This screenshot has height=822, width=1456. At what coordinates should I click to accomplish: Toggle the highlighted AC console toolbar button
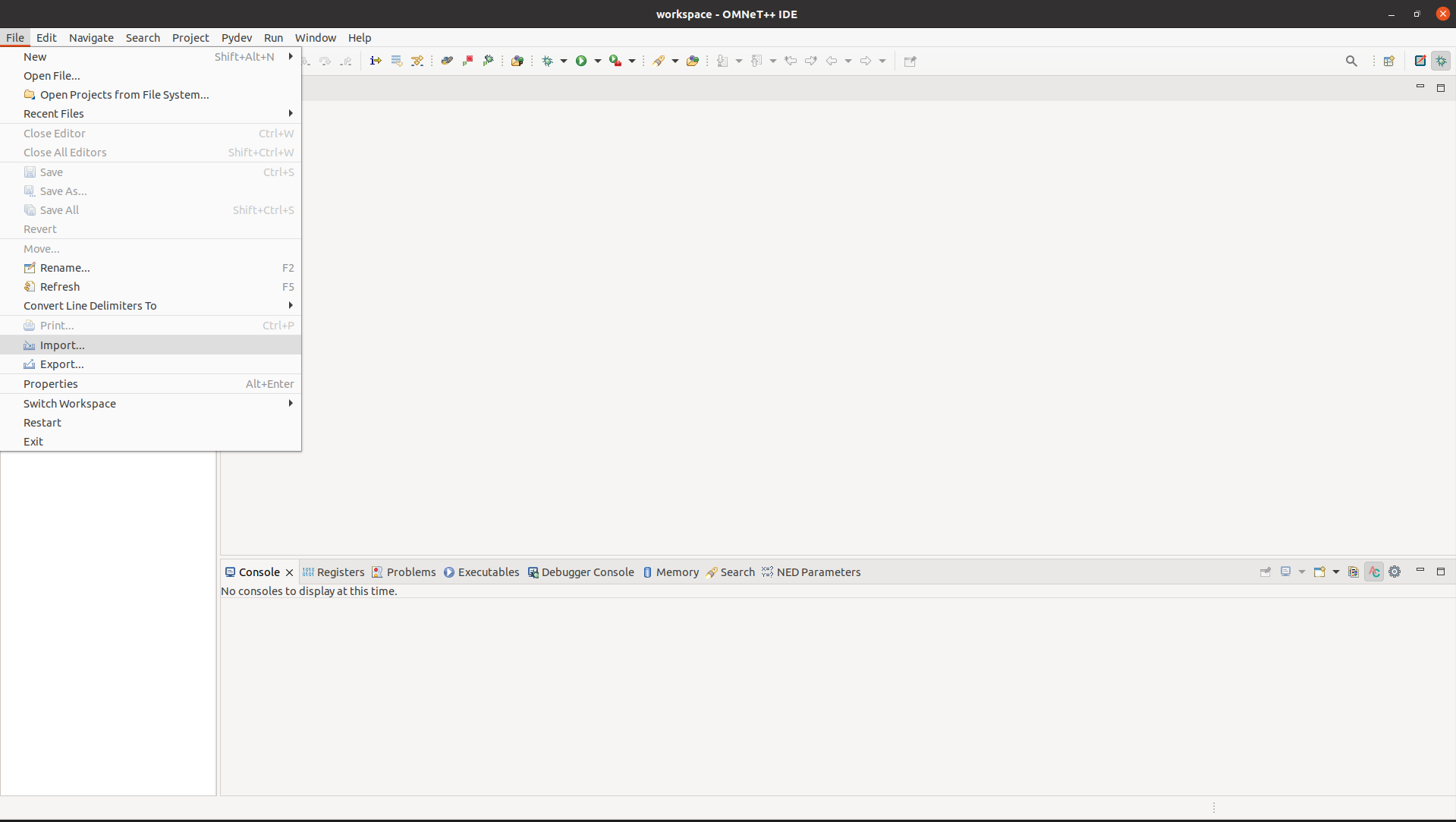[1374, 572]
